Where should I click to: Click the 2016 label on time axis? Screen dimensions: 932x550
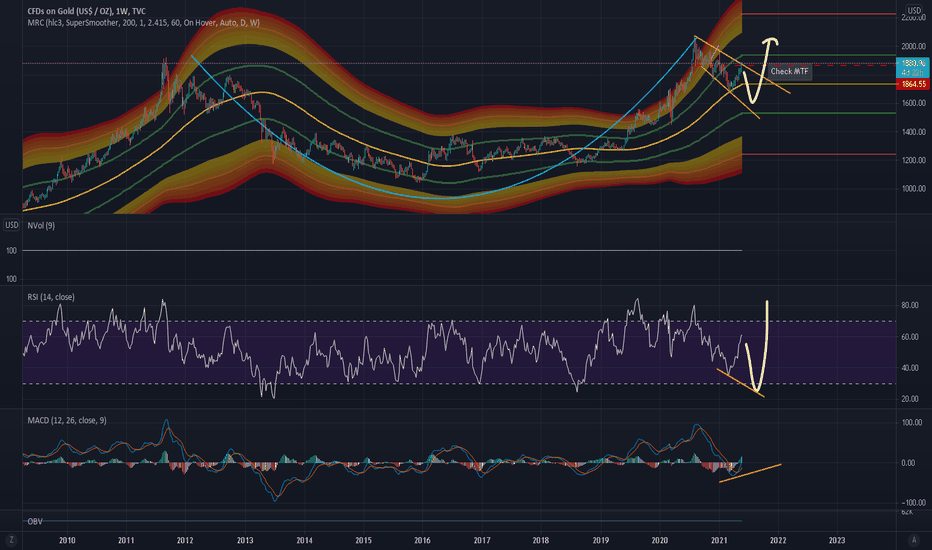[x=423, y=540]
